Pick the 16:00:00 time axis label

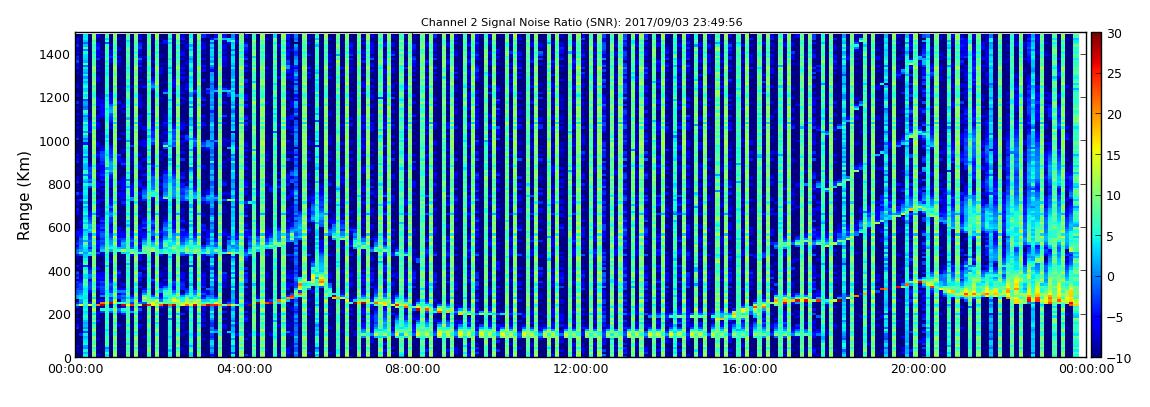click(748, 370)
